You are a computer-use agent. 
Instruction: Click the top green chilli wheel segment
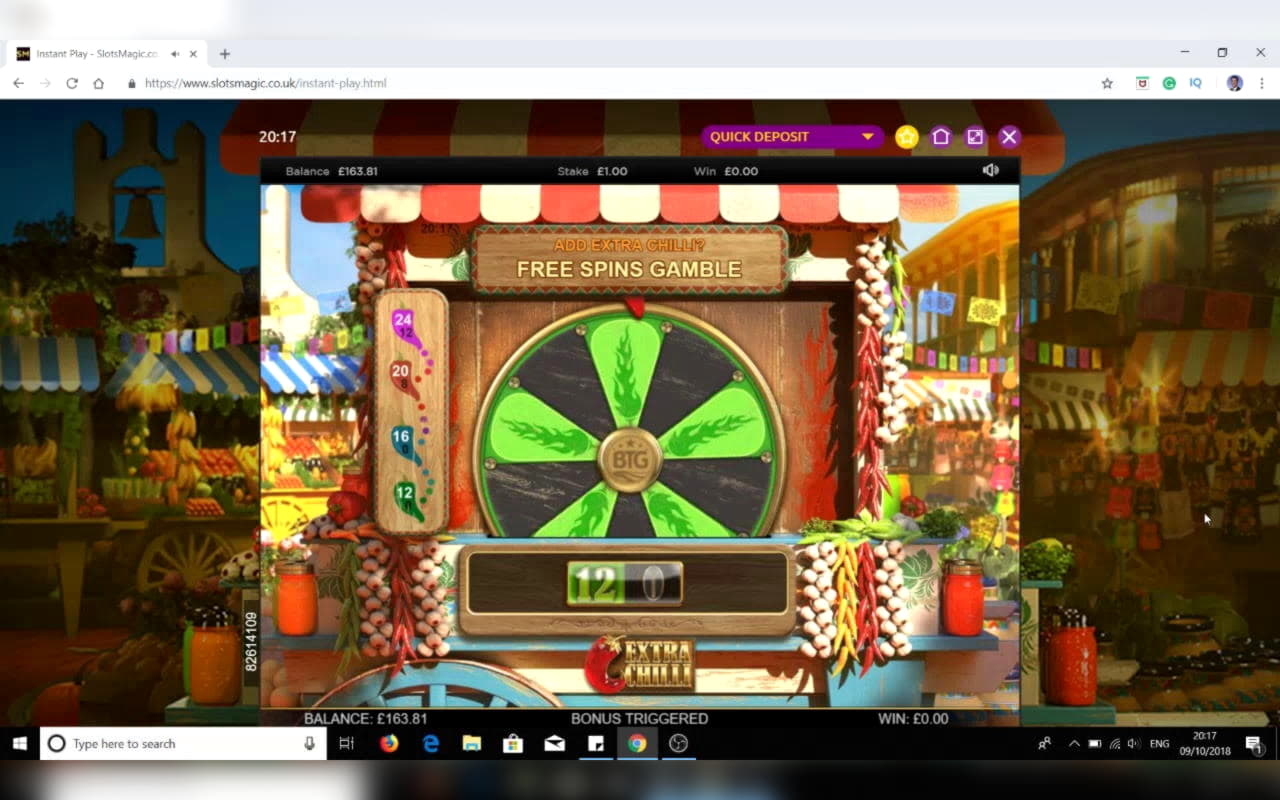626,371
